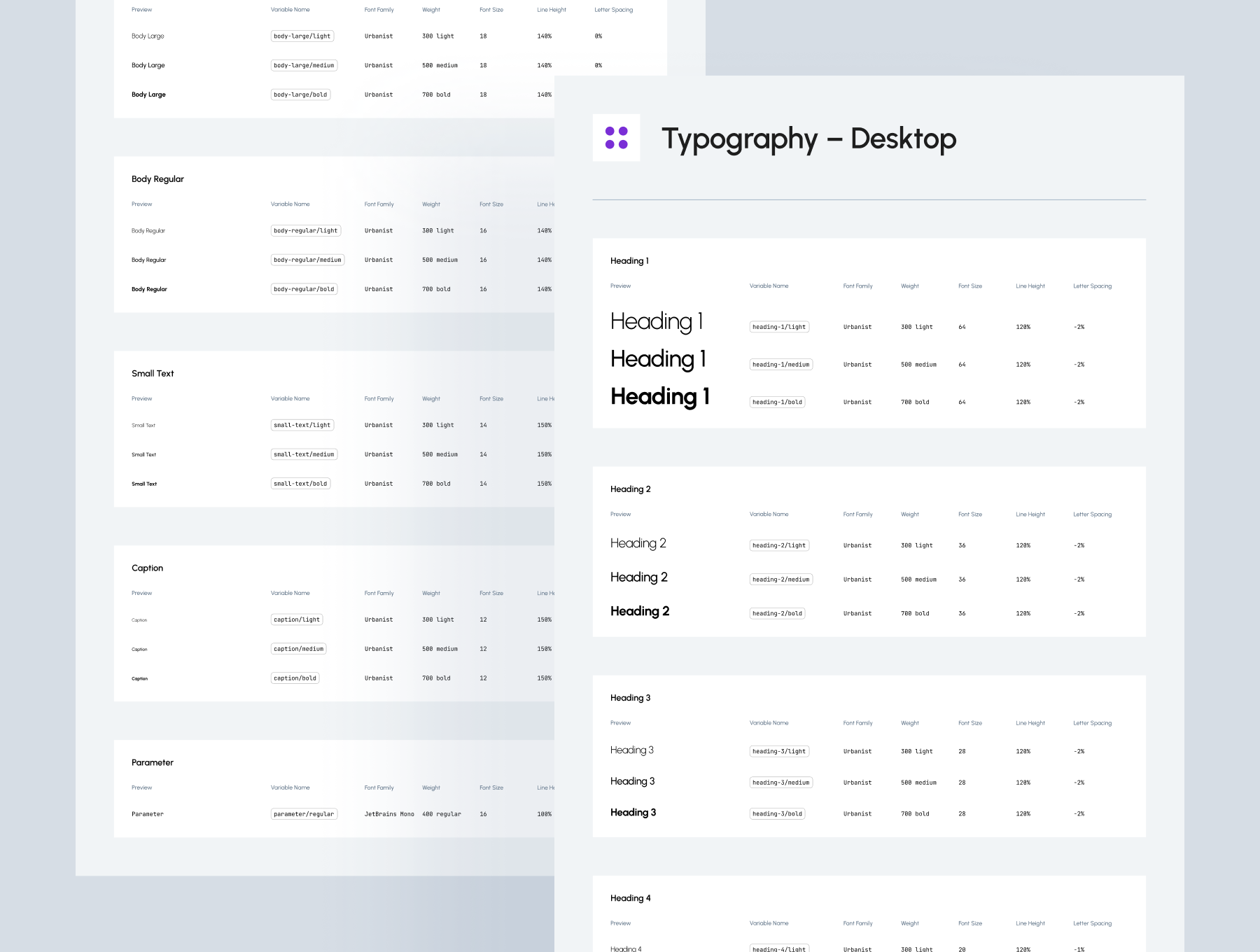This screenshot has height=952, width=1260.
Task: Select the heading-2/bold variable chip
Action: click(777, 613)
